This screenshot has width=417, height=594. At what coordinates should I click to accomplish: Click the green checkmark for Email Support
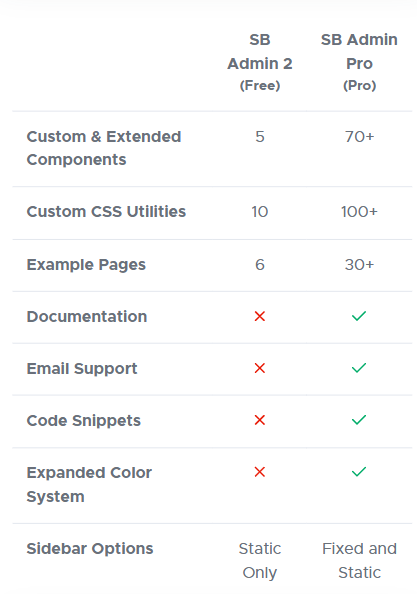359,367
